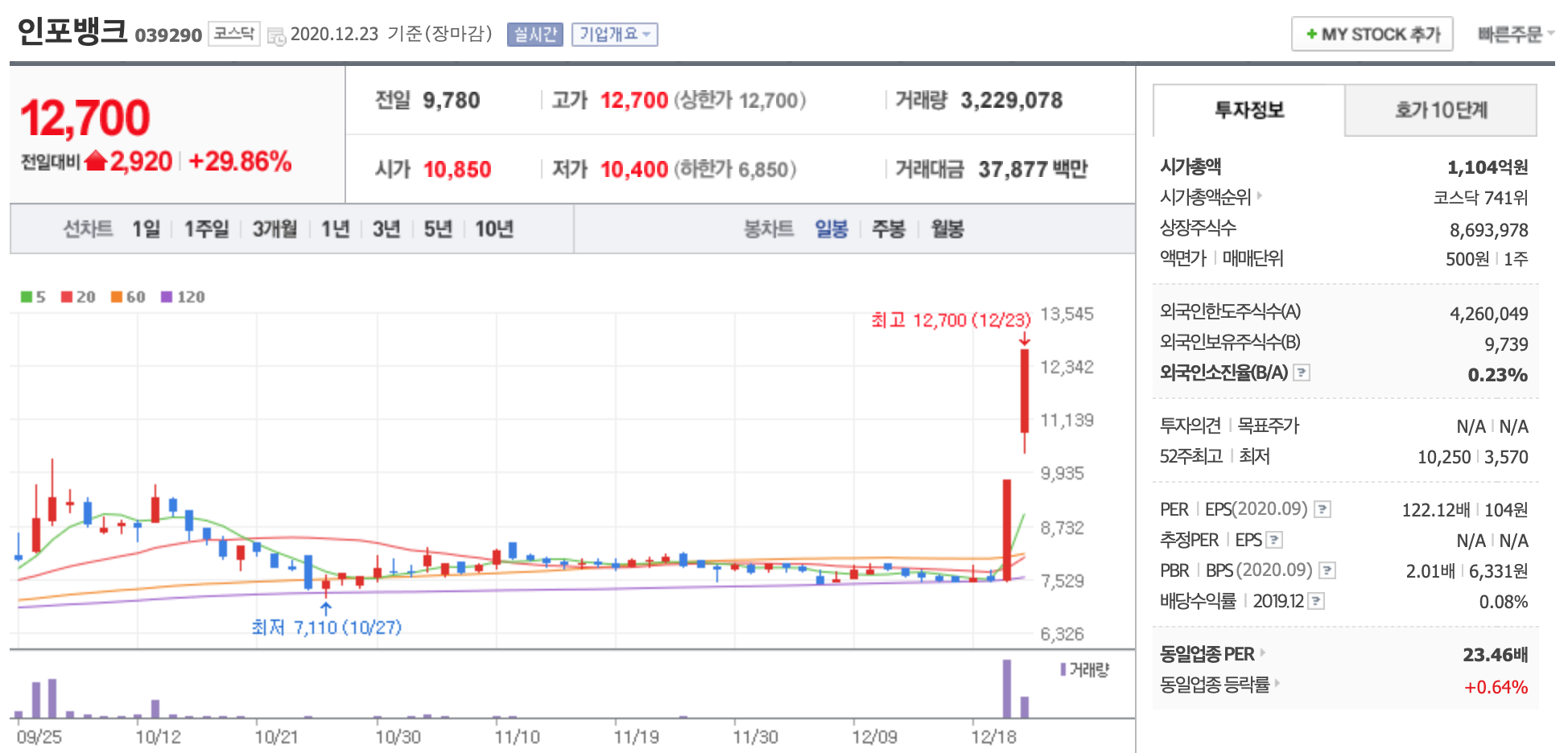Click the 시가총액순위 link
This screenshot has width=1568, height=753.
click(1206, 197)
